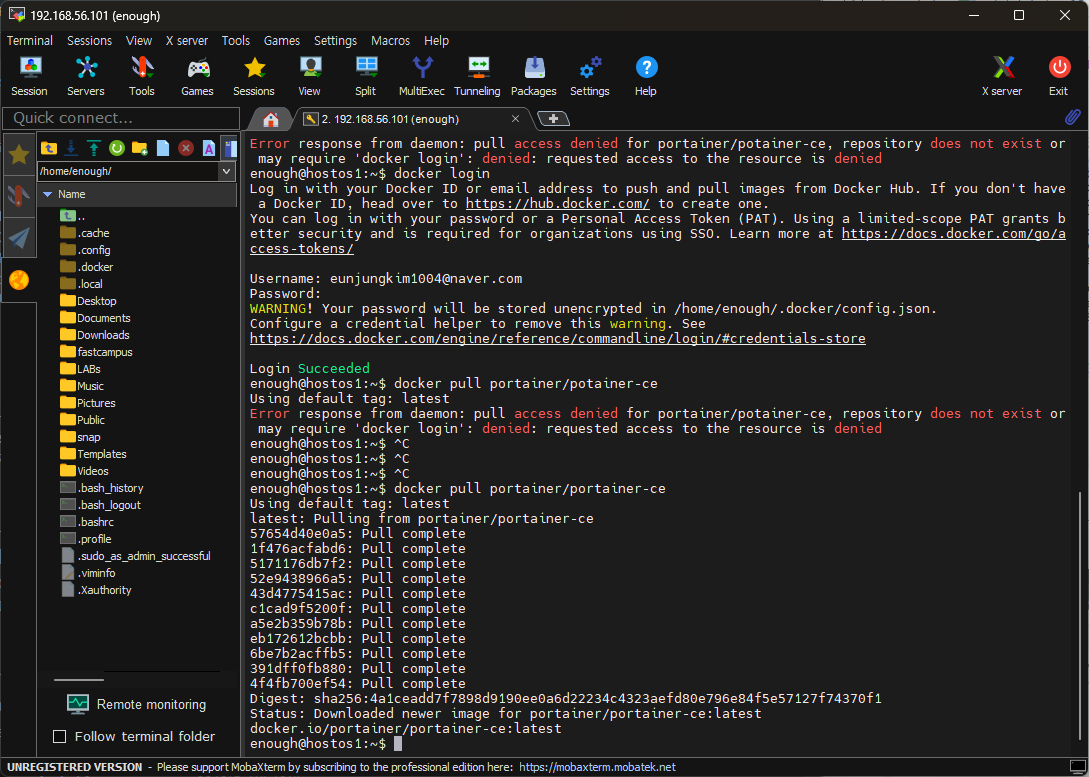Click the download arrow in SFTP toolbar
The height and width of the screenshot is (777, 1089).
[x=71, y=147]
